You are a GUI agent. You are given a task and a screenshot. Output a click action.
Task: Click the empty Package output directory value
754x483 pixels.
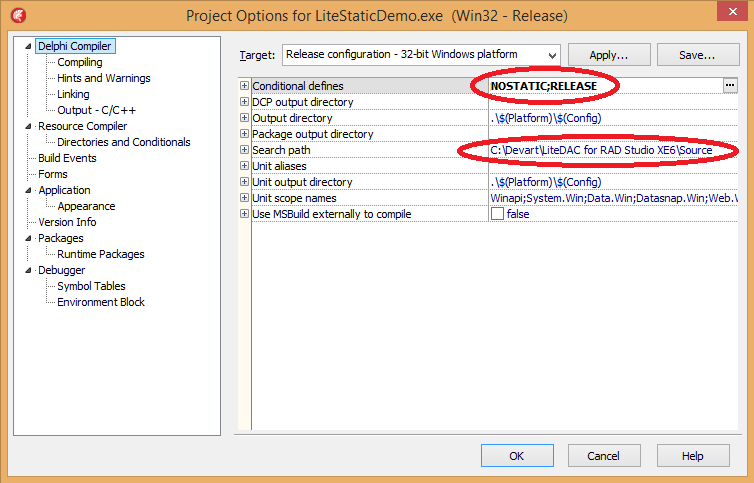[613, 134]
